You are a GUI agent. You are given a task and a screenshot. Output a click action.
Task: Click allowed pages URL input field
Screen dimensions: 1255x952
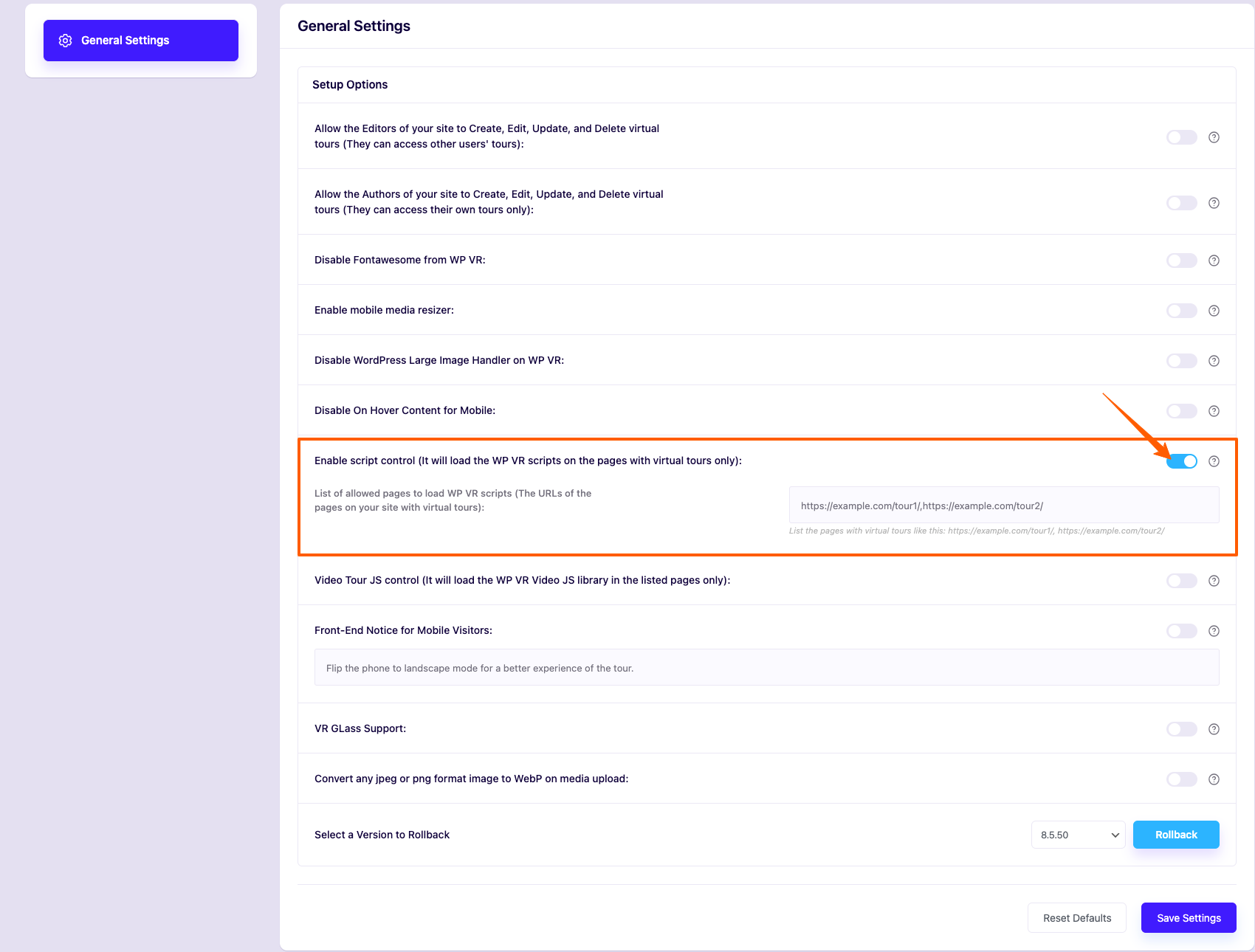click(x=1003, y=506)
